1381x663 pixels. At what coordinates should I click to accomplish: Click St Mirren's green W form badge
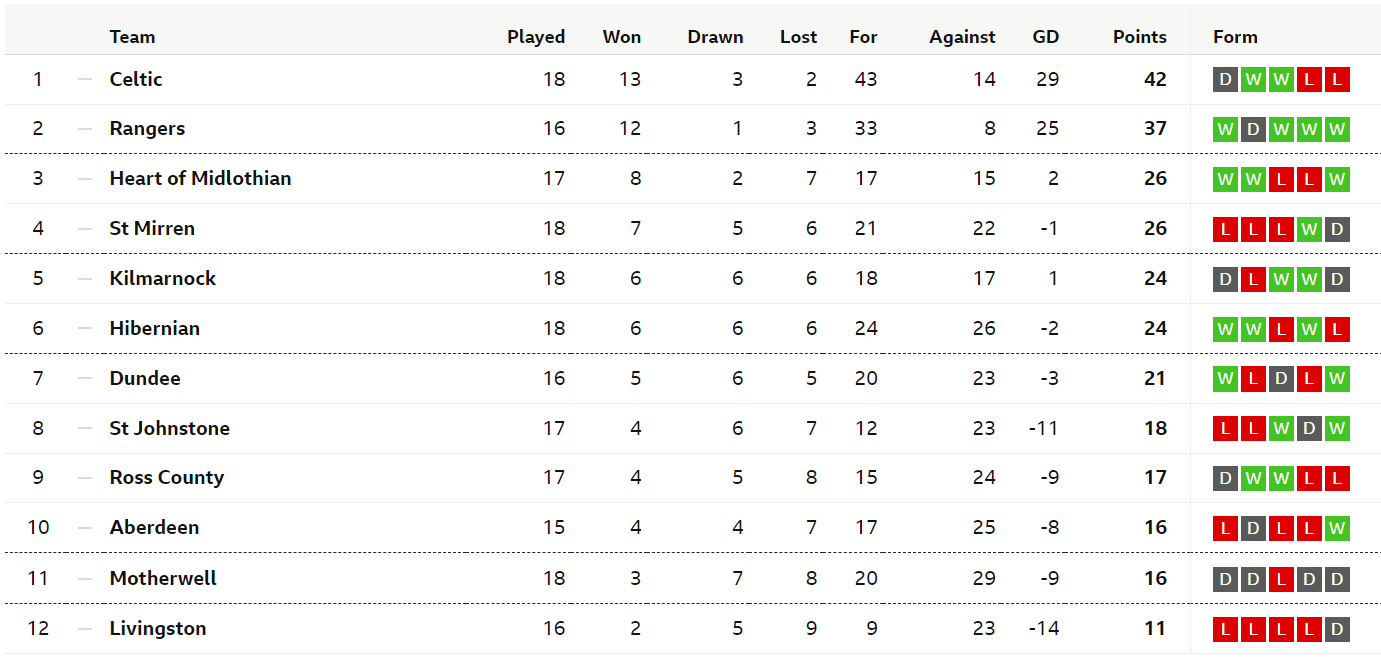pos(1309,229)
